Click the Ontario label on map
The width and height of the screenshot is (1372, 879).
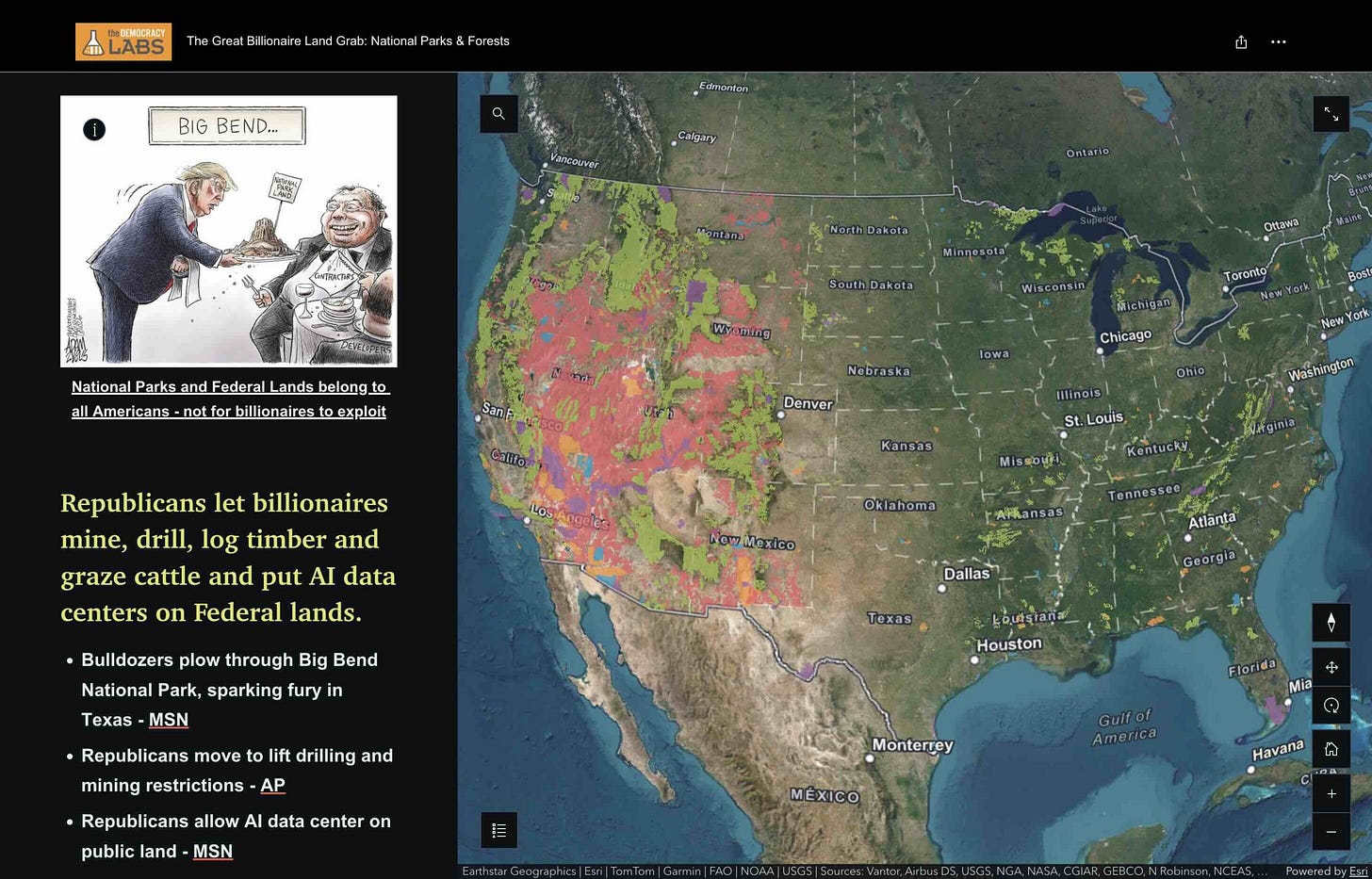(1087, 152)
